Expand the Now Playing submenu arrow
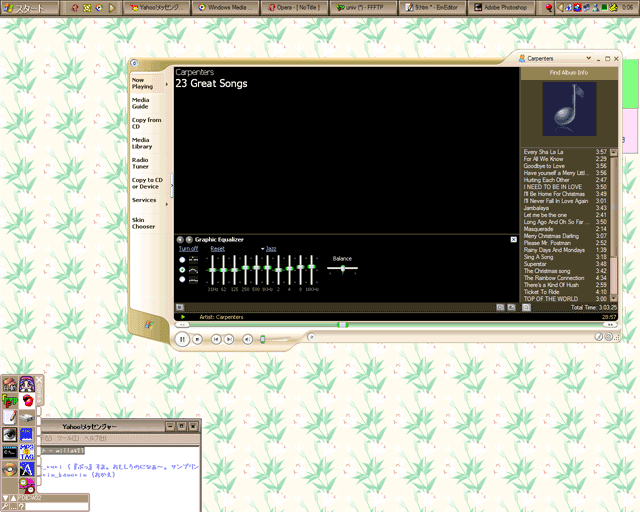This screenshot has width=640, height=512. pos(167,85)
